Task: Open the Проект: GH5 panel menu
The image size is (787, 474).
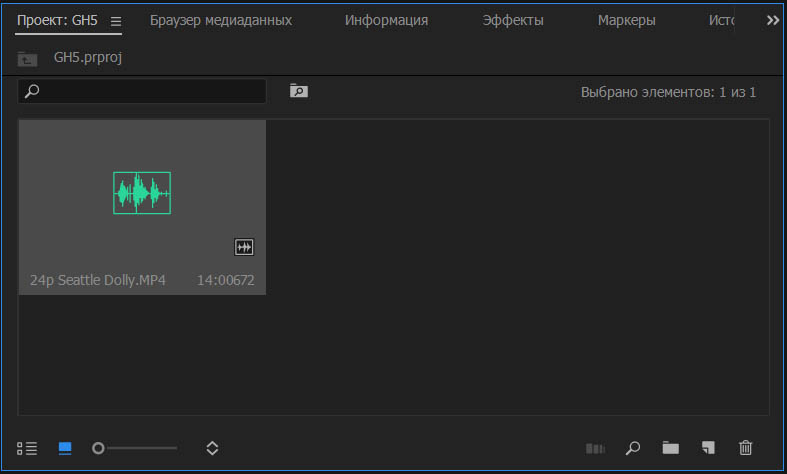Action: [116, 22]
